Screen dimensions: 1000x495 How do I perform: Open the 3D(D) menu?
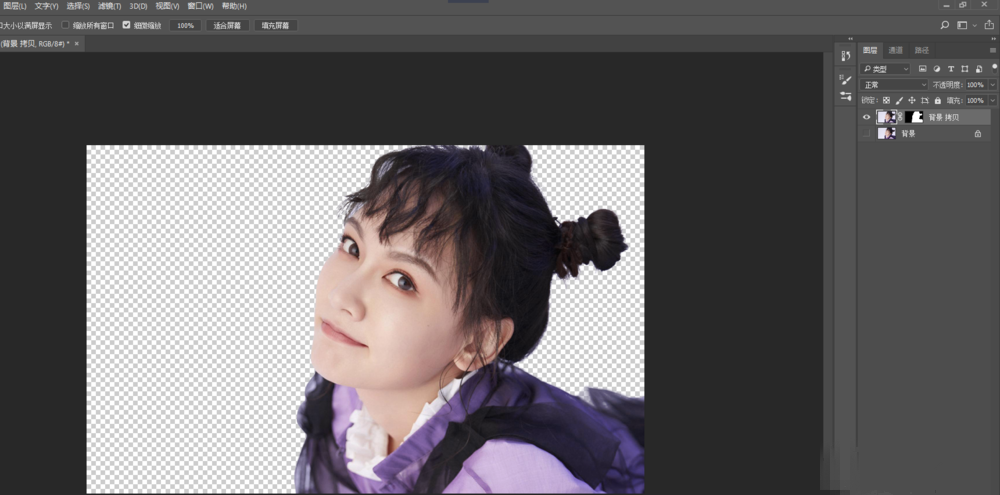click(x=138, y=6)
